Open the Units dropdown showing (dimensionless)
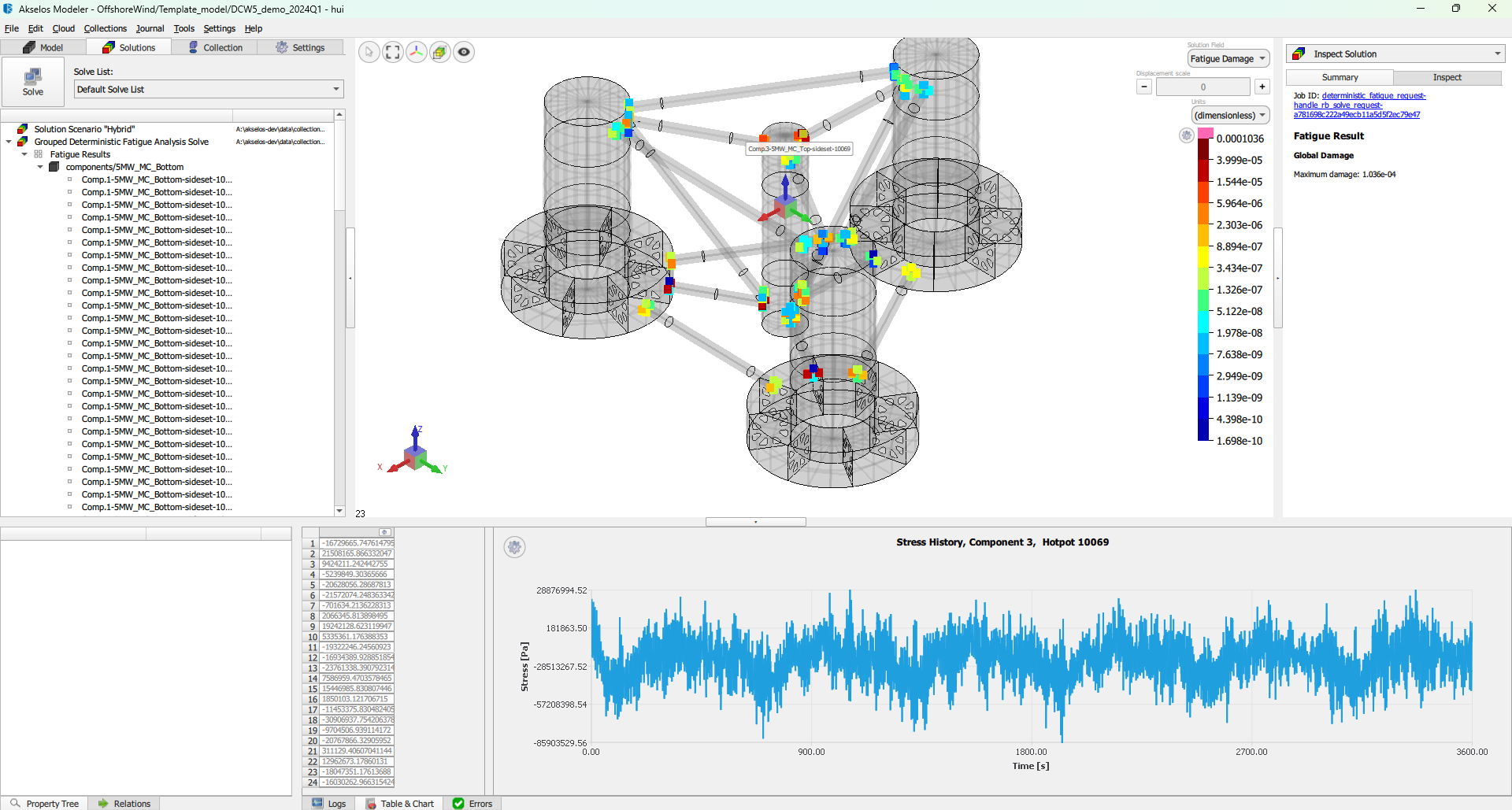 [1229, 115]
